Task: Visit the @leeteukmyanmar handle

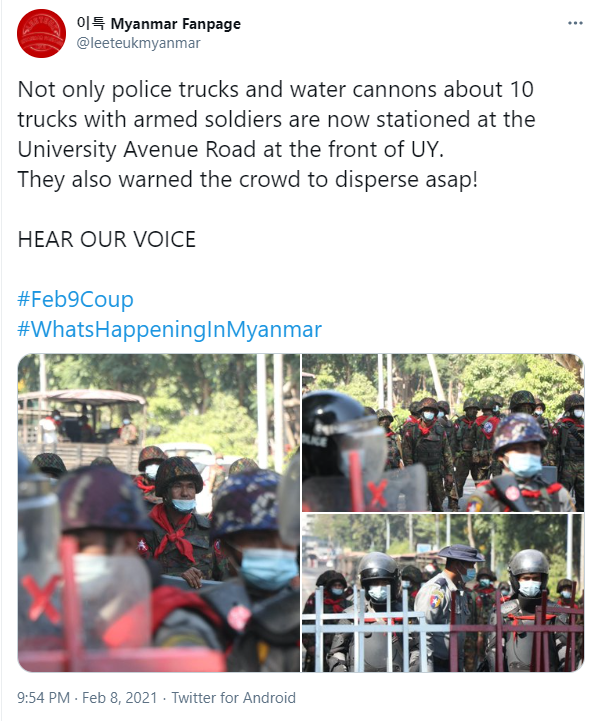Action: point(138,43)
